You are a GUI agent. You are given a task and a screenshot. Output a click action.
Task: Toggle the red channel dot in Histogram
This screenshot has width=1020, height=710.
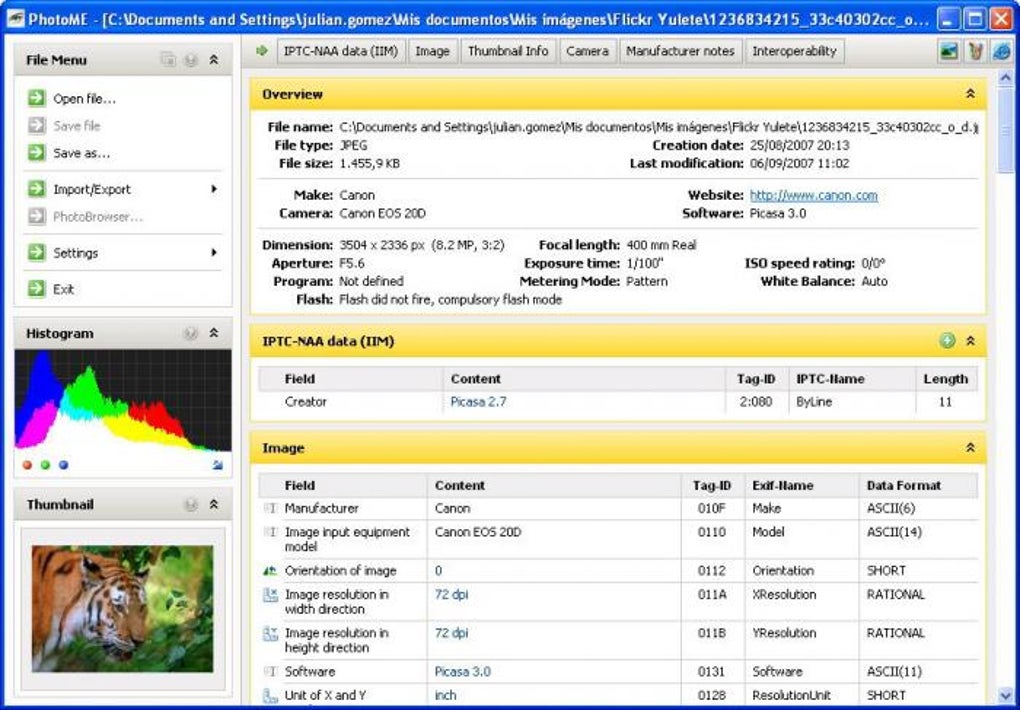pyautogui.click(x=27, y=465)
